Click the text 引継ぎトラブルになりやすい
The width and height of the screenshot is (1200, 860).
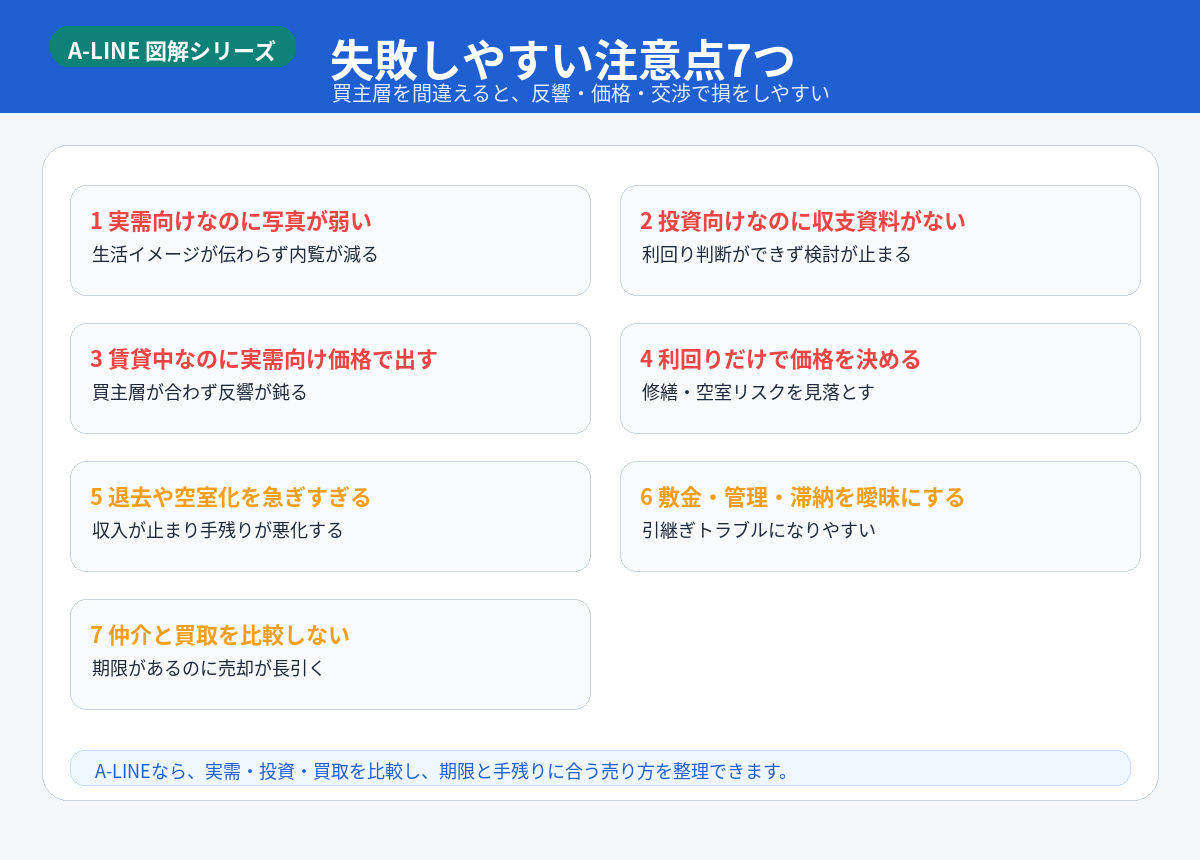click(x=759, y=530)
